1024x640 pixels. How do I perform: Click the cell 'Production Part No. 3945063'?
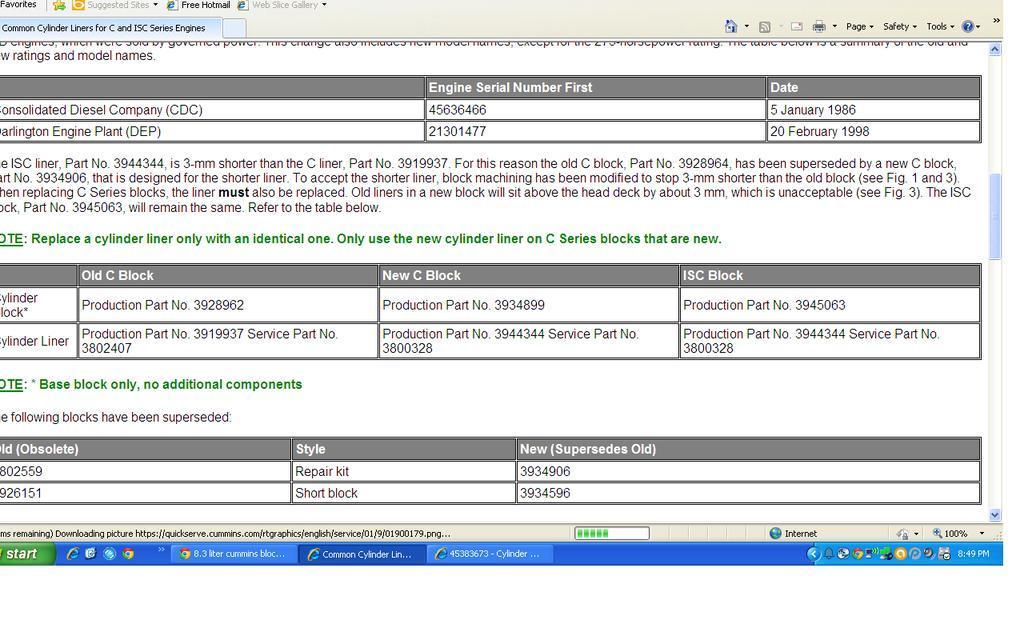(830, 305)
